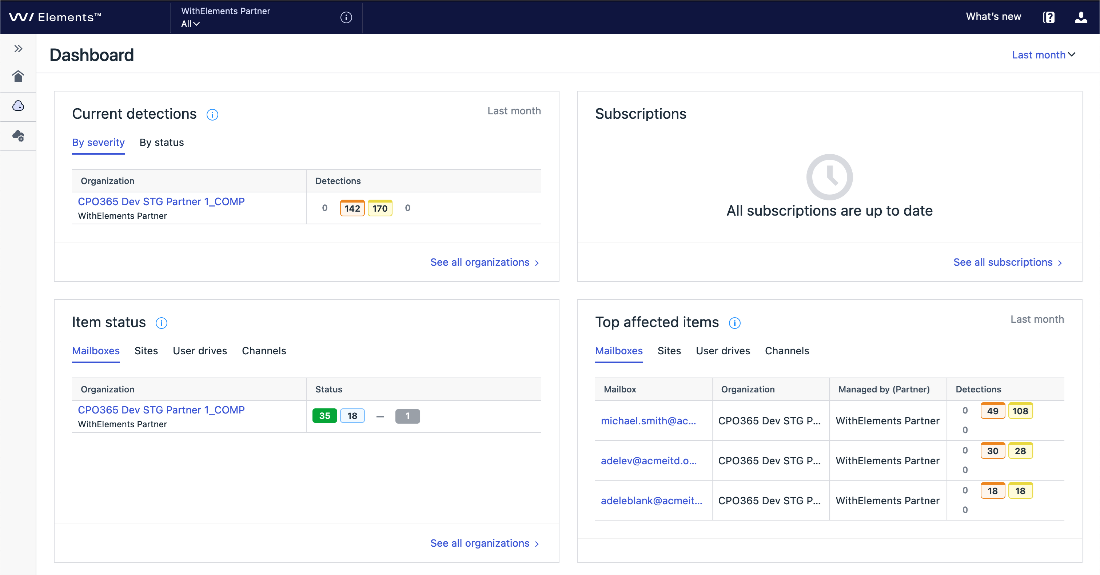Open adeleblank@acmeit... mailbox link

coord(652,501)
